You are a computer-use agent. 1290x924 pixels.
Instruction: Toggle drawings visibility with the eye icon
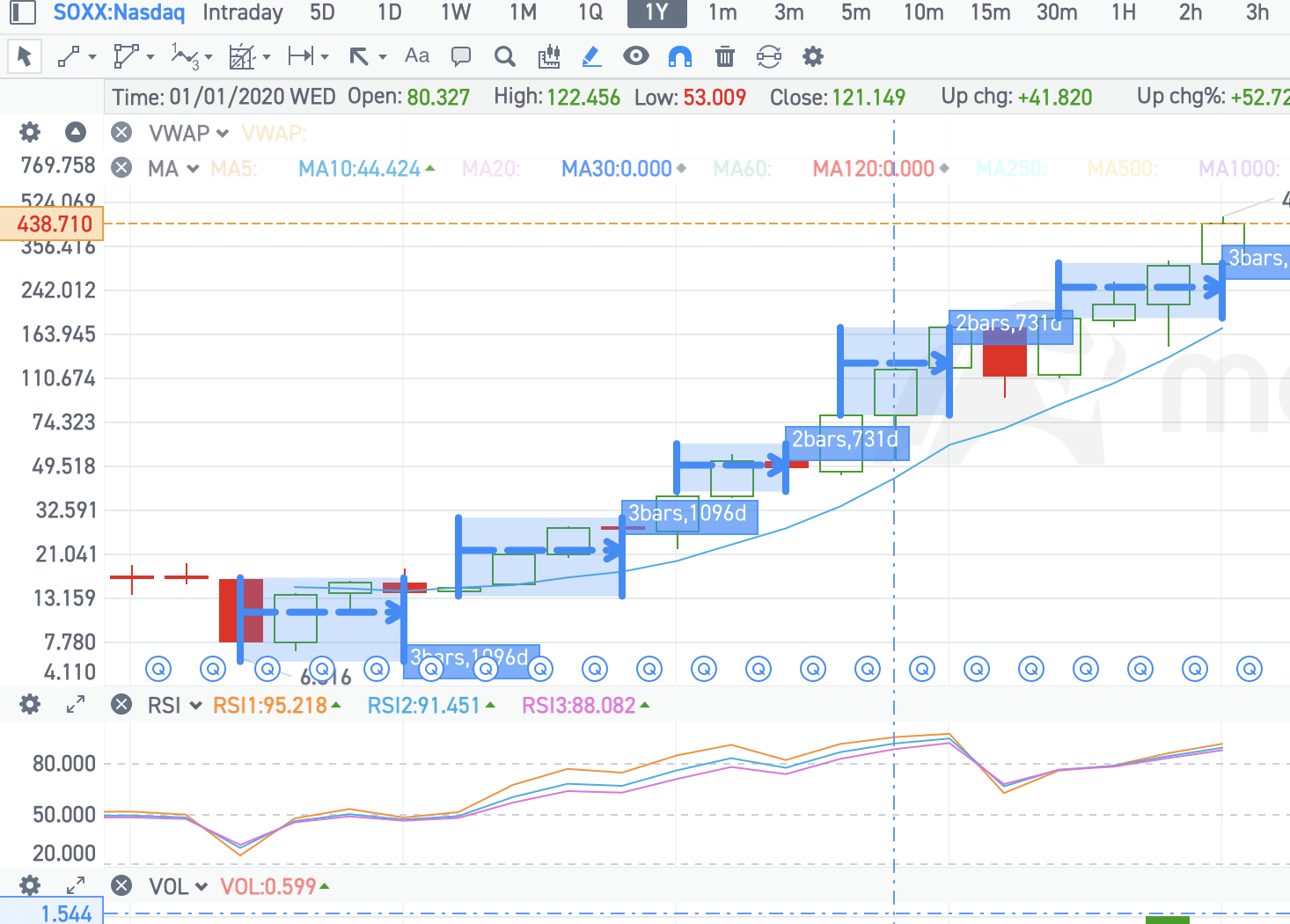tap(636, 56)
